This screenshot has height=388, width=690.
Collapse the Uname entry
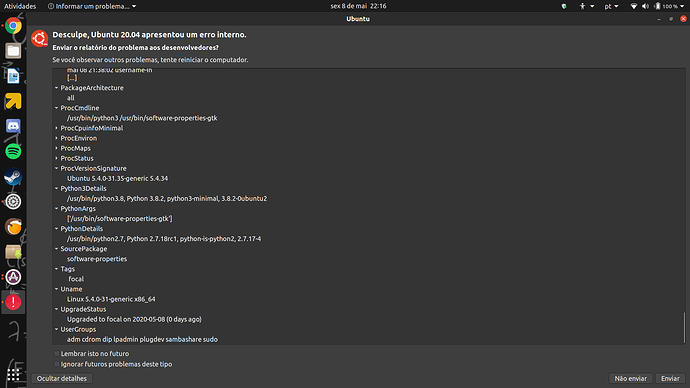coord(56,289)
